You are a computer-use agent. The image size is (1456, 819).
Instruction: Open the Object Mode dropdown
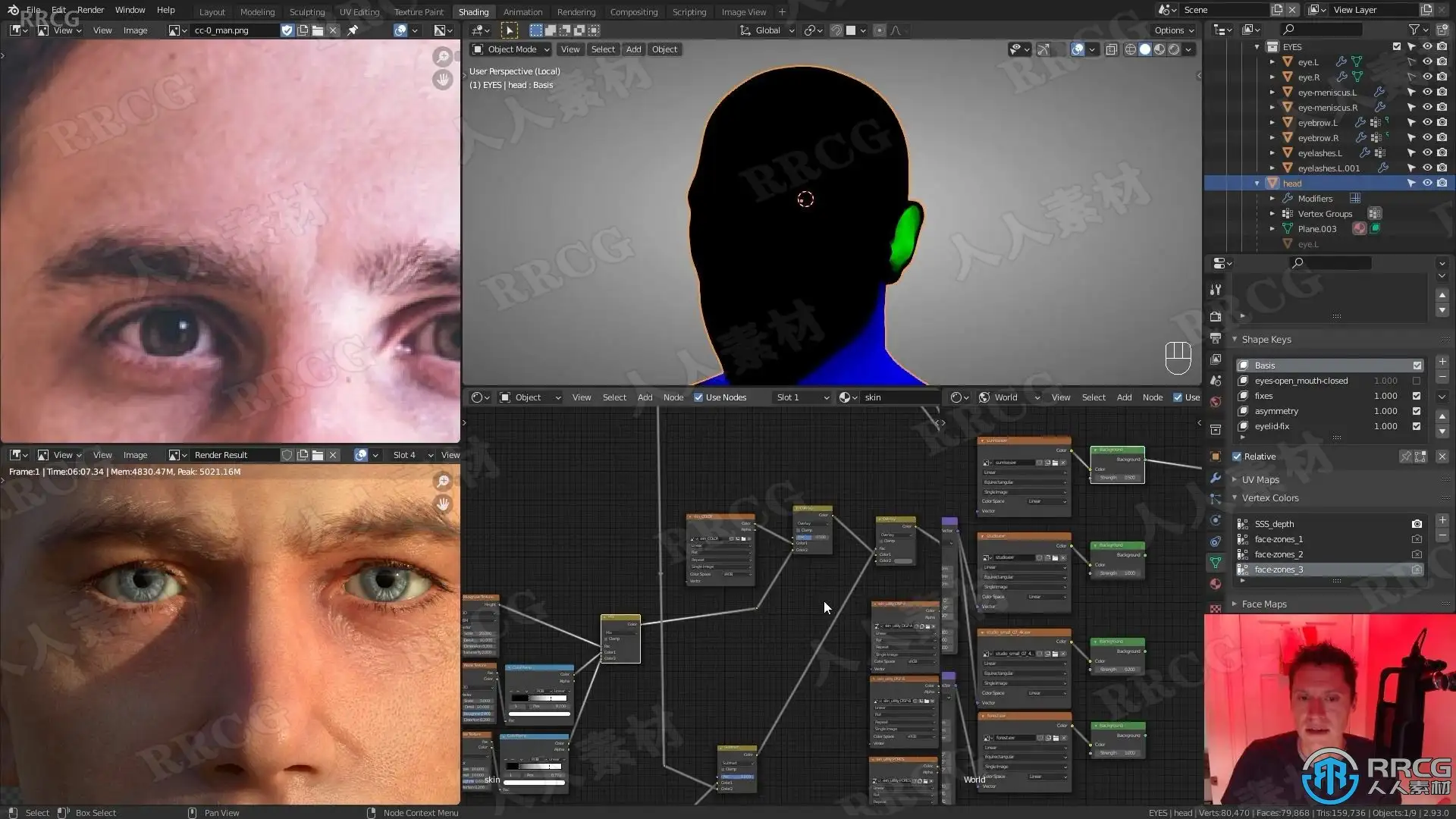510,49
